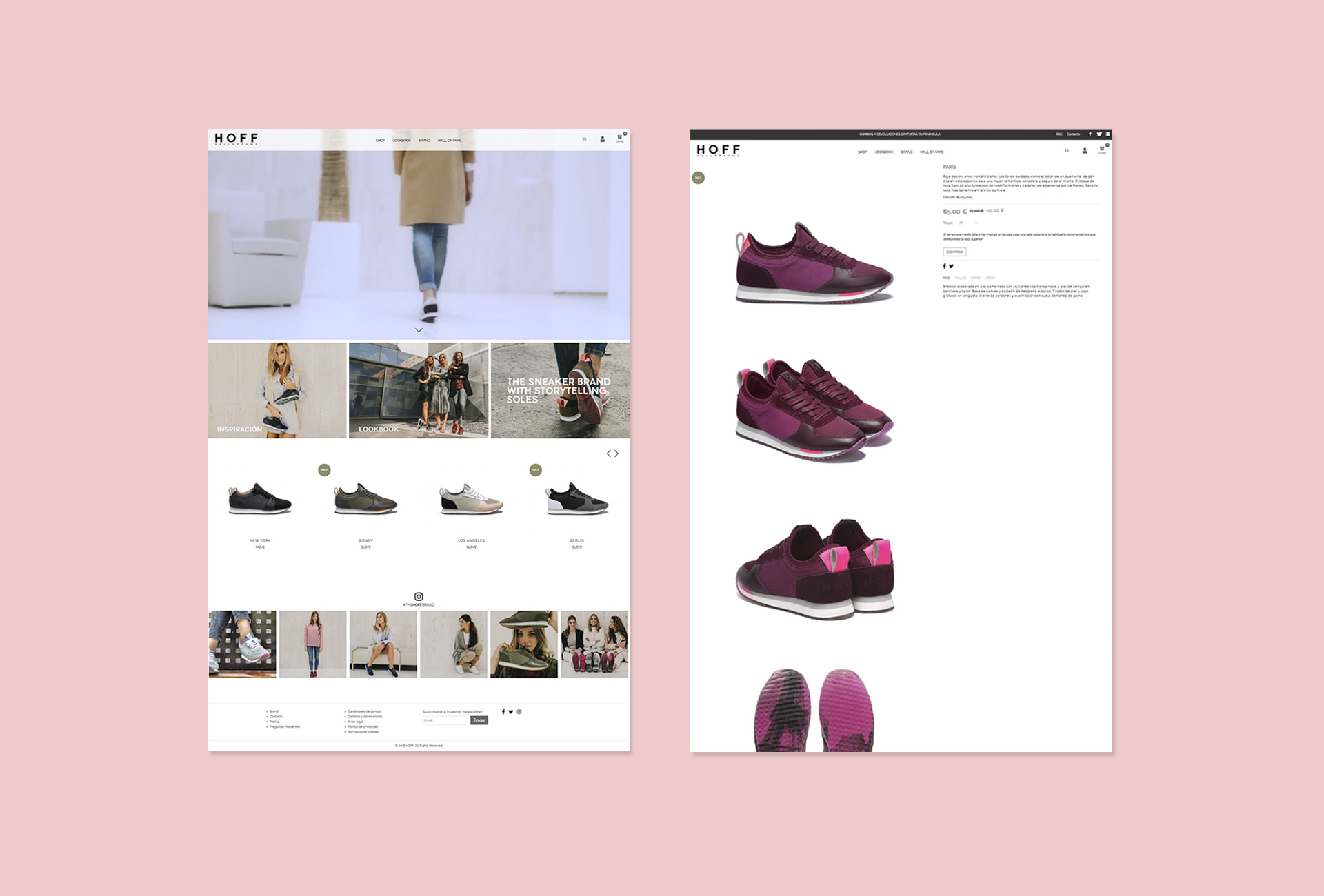Click the Instagram icon above #THEHOFFBRAND
The image size is (1324, 896).
coord(419,596)
